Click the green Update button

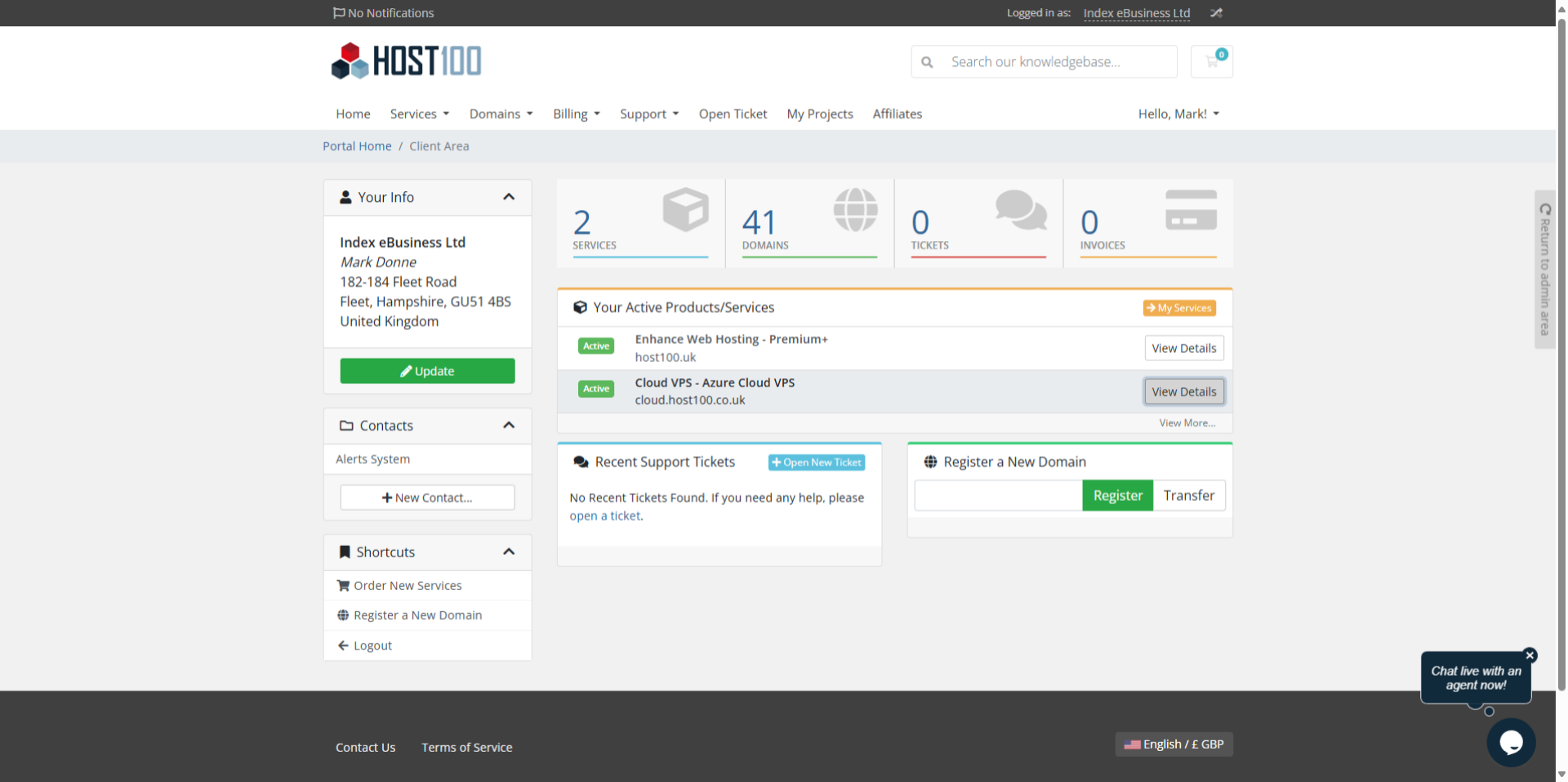[x=427, y=371]
